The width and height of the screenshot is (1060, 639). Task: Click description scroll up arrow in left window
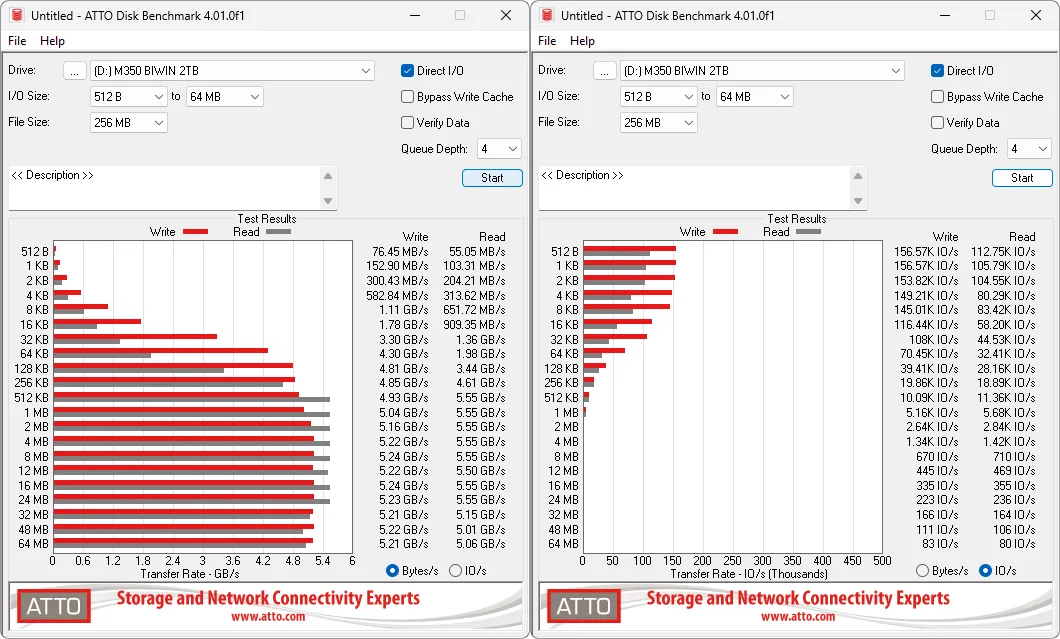pos(328,176)
